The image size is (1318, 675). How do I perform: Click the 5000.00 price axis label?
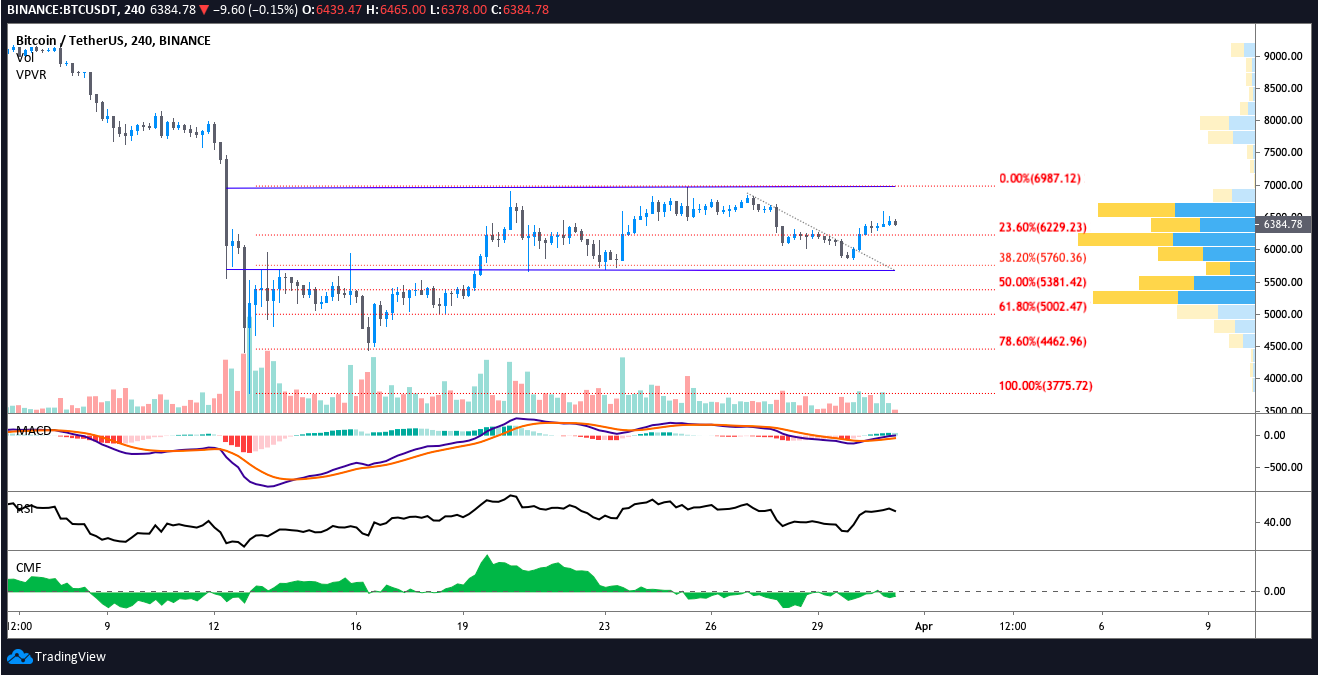[x=1284, y=315]
